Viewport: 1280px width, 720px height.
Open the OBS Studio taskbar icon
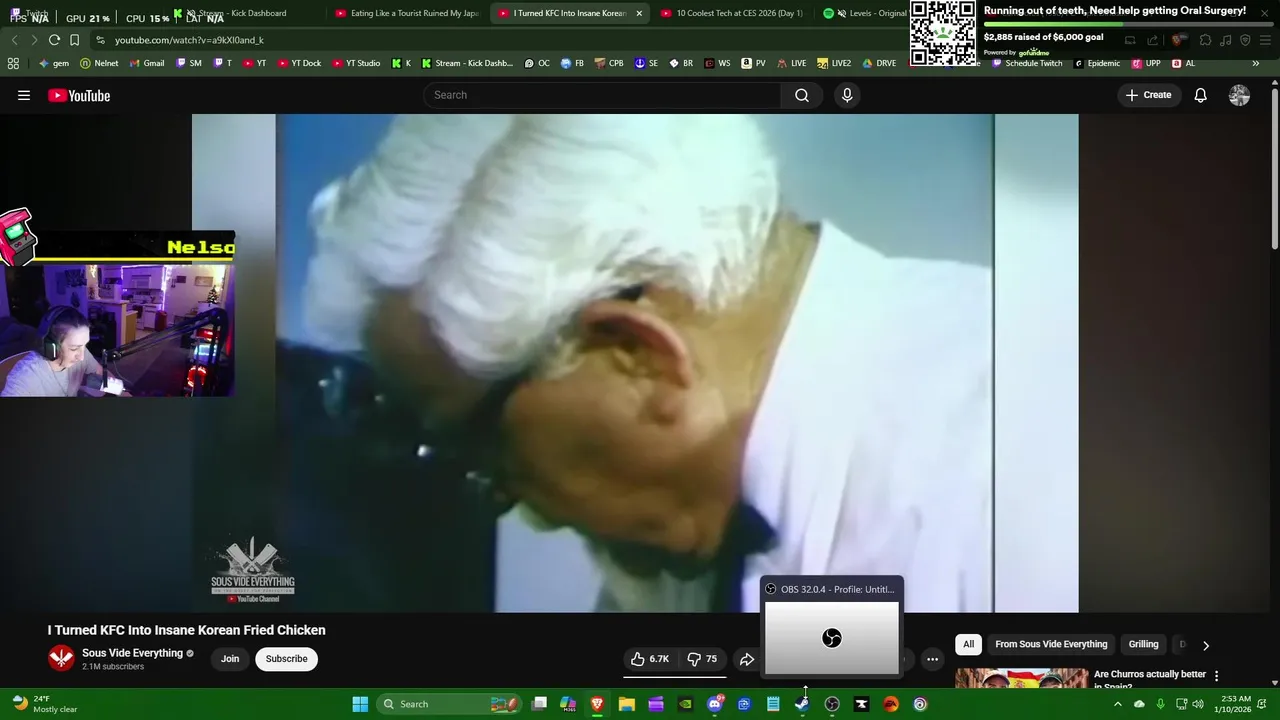point(832,704)
